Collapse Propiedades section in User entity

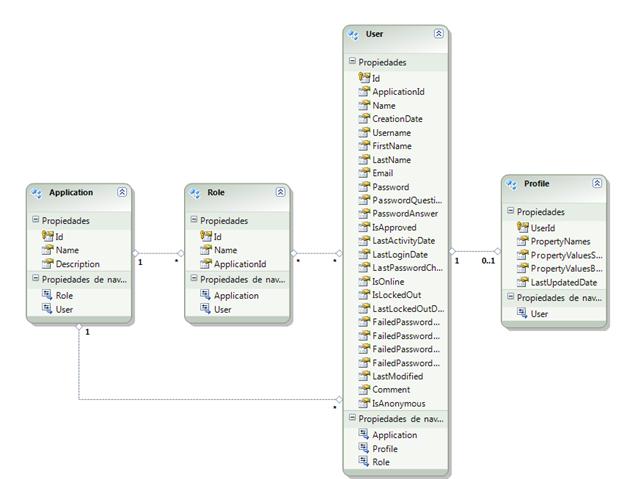click(x=352, y=61)
